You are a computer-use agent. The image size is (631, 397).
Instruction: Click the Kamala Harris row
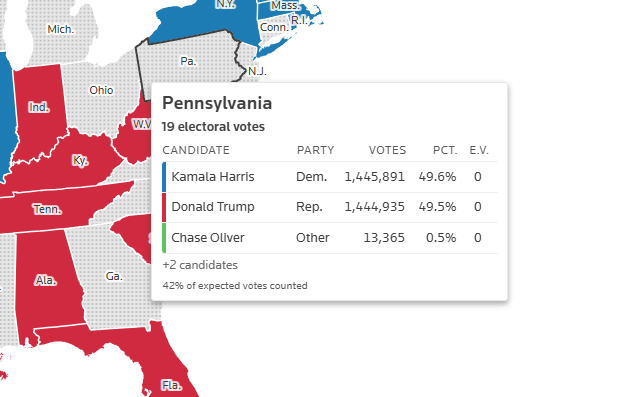click(x=330, y=177)
